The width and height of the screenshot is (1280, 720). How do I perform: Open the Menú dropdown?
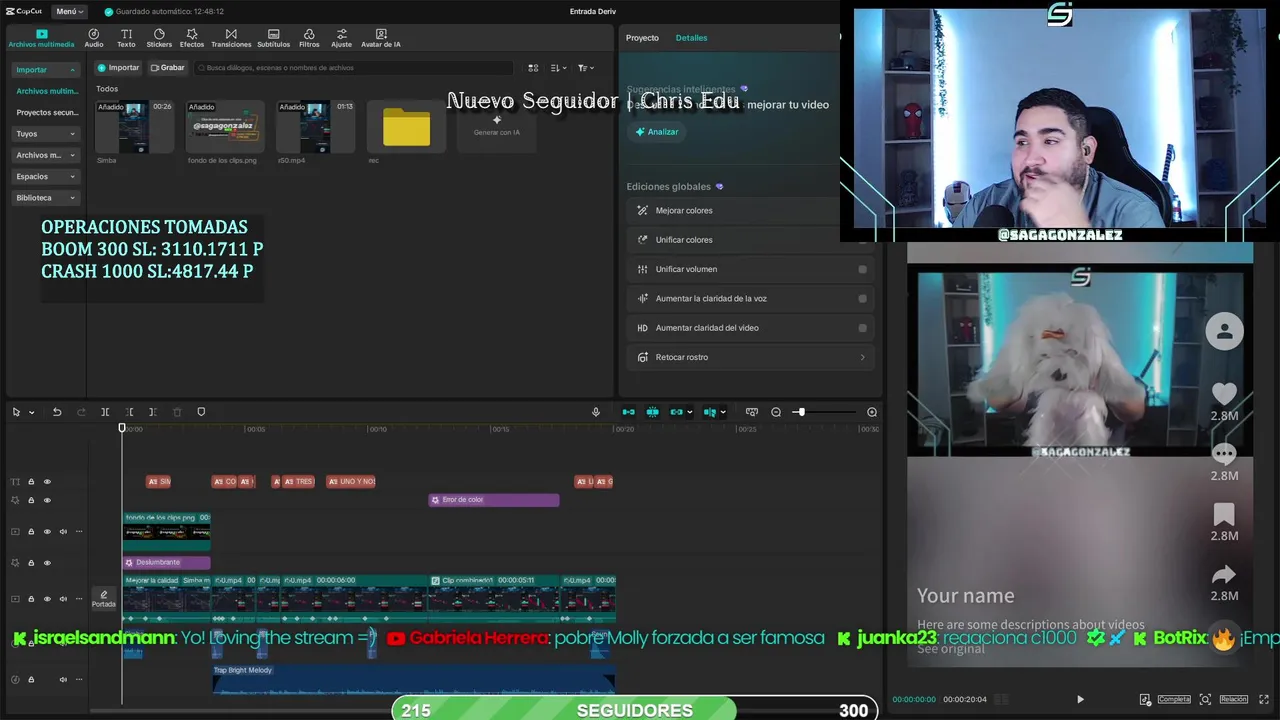[70, 11]
